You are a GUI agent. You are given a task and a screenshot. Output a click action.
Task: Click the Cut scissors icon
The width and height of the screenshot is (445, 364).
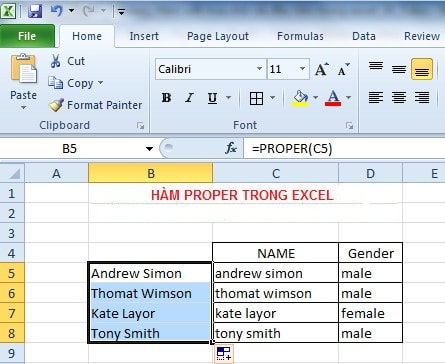(x=55, y=61)
